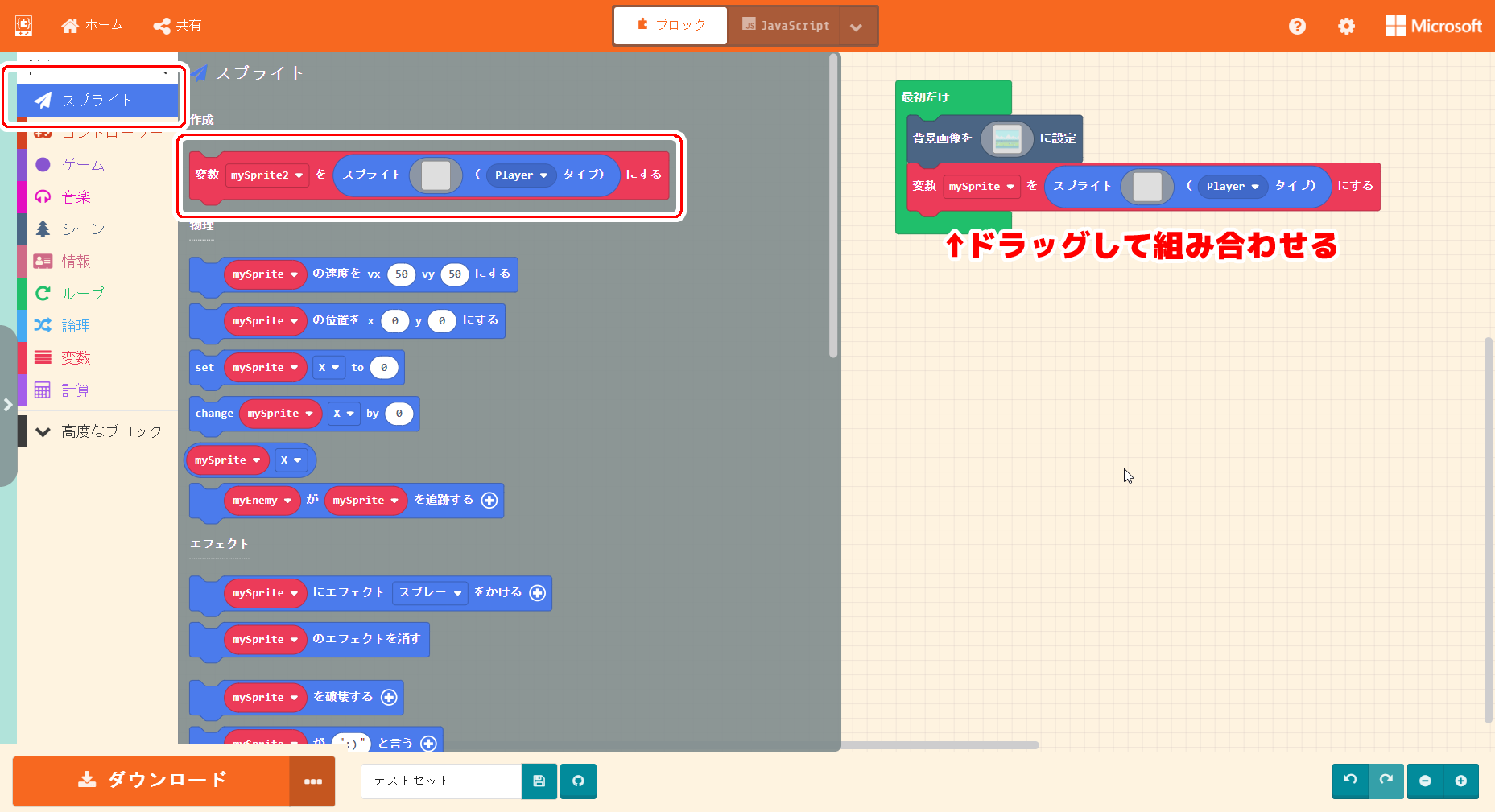
Task: Edit vx value 50 in velocity block
Action: pos(401,274)
